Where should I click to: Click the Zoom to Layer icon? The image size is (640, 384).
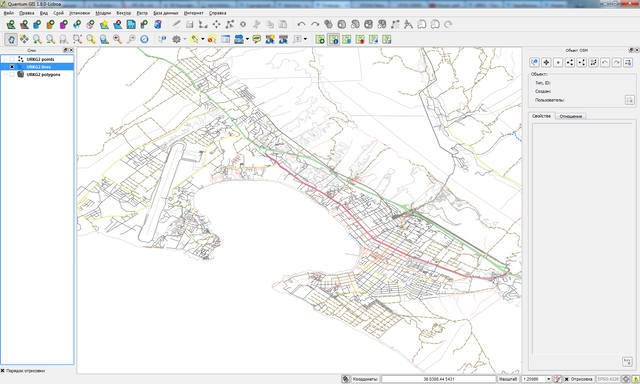click(104, 39)
